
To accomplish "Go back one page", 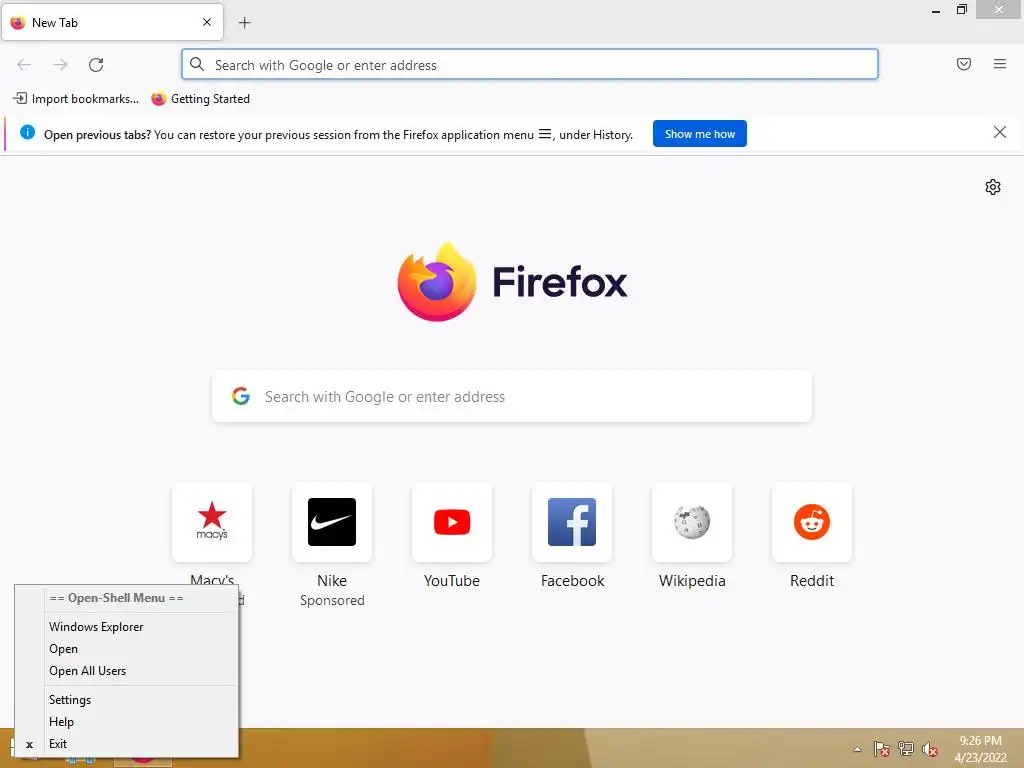I will click(24, 65).
